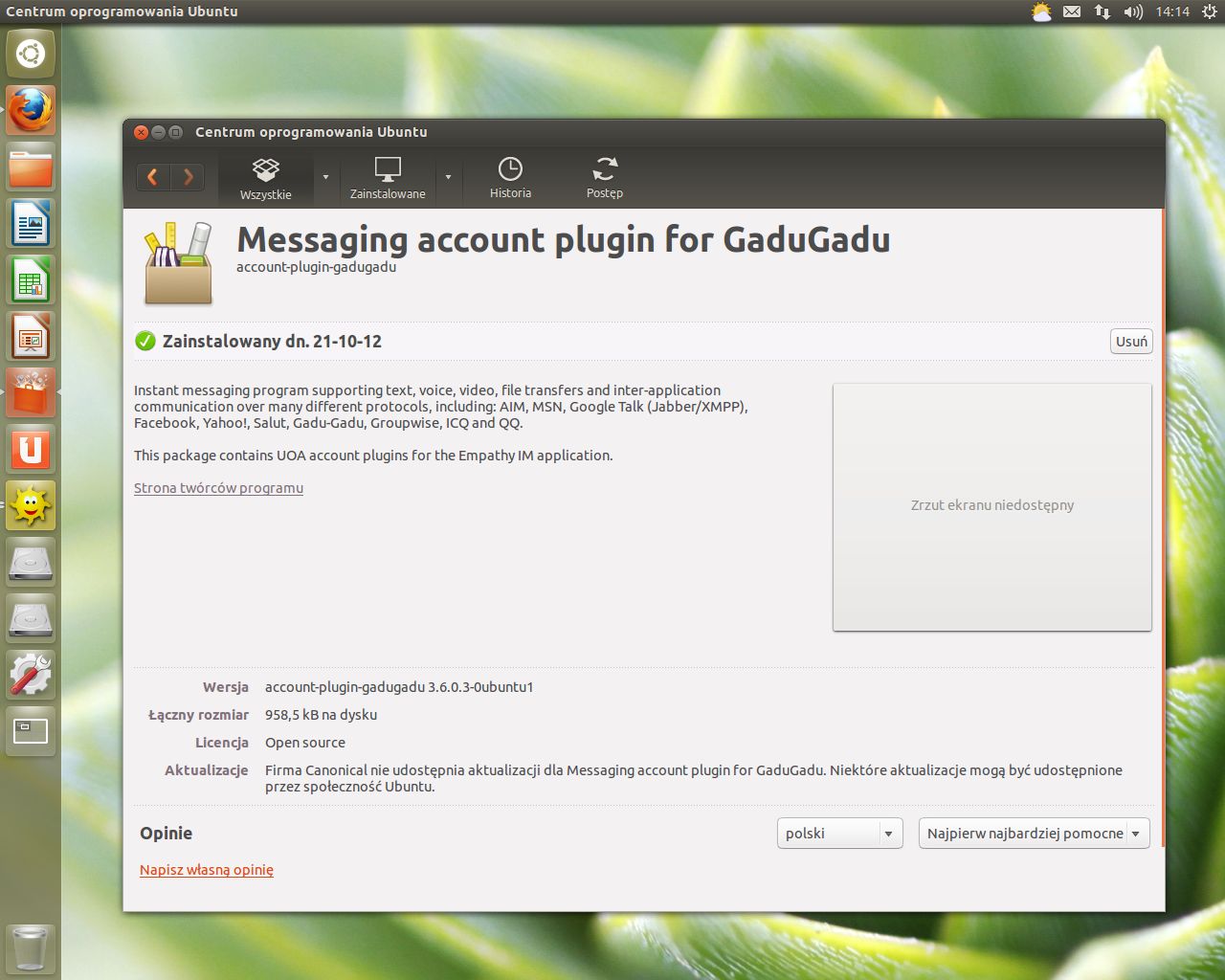Open Najpierw najbardziej pomocne sort dropdown
Screen dimensions: 1225x980
pyautogui.click(x=1034, y=834)
